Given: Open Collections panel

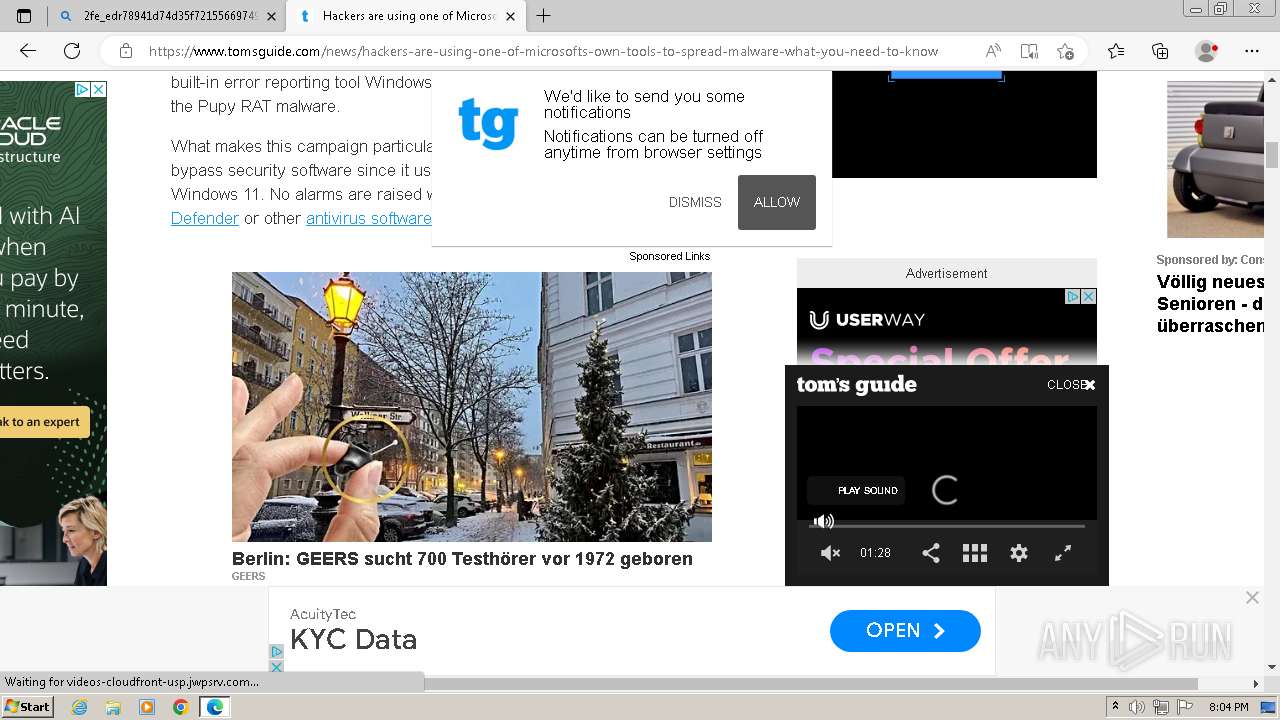Looking at the screenshot, I should click(1160, 51).
